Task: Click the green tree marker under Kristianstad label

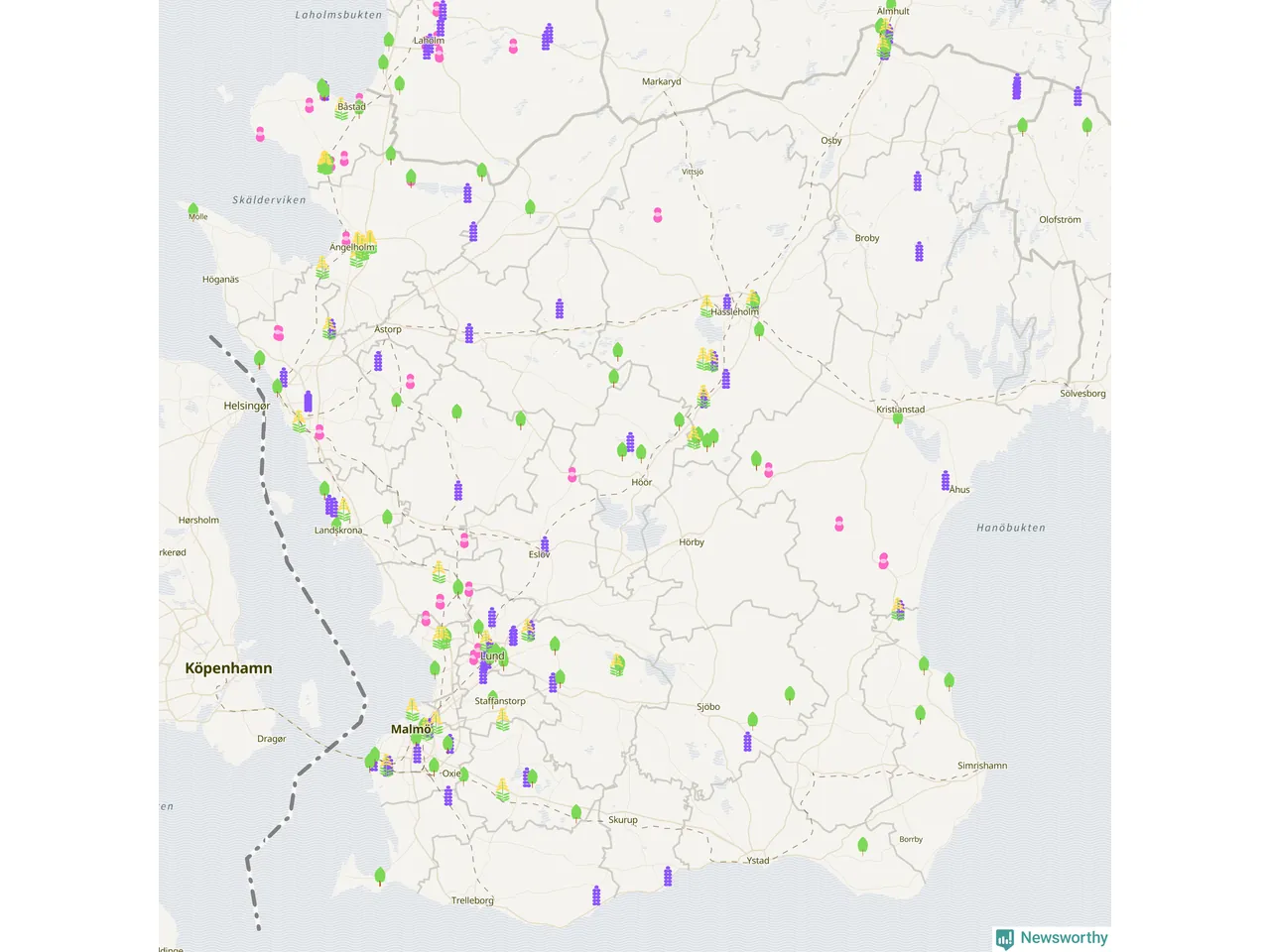Action: 898,418
